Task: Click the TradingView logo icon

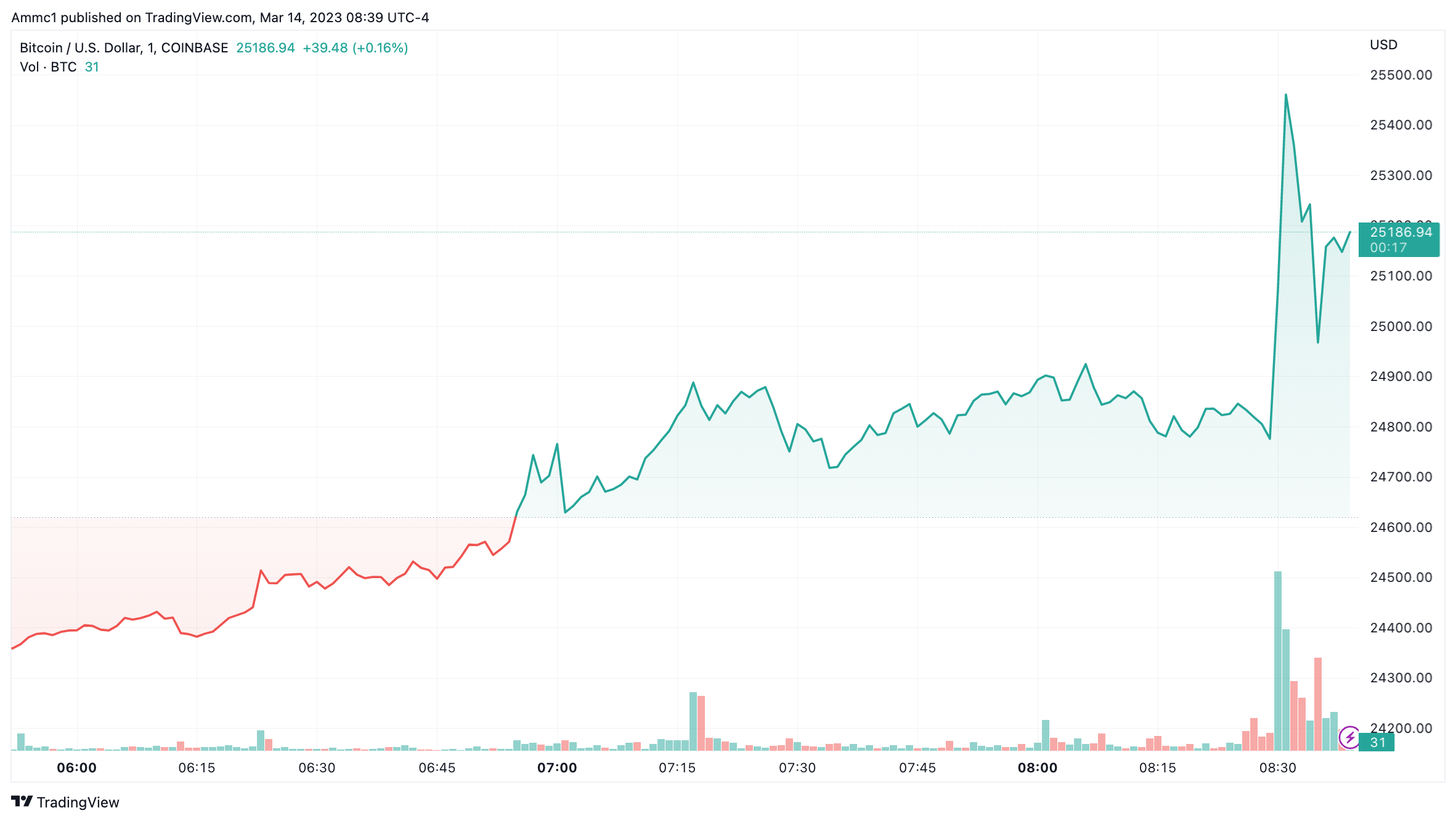Action: [22, 801]
